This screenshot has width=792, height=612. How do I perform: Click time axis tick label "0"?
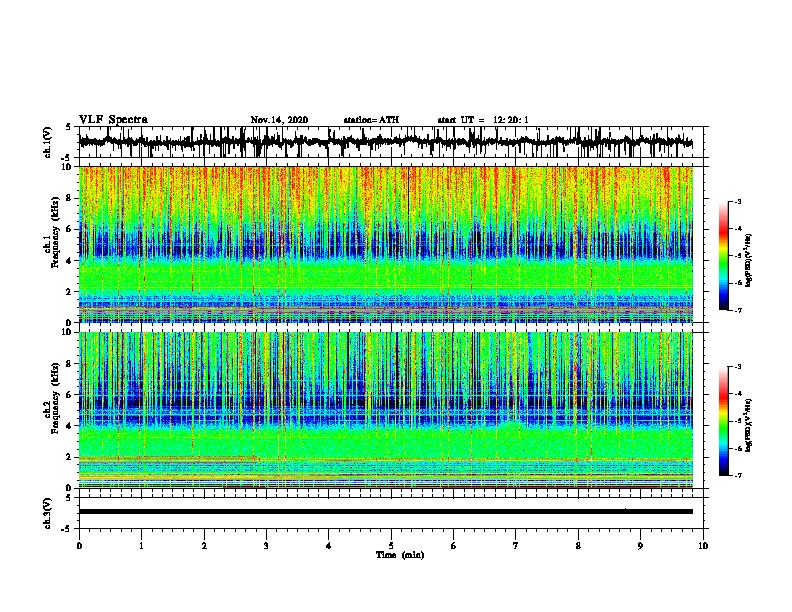(x=79, y=546)
